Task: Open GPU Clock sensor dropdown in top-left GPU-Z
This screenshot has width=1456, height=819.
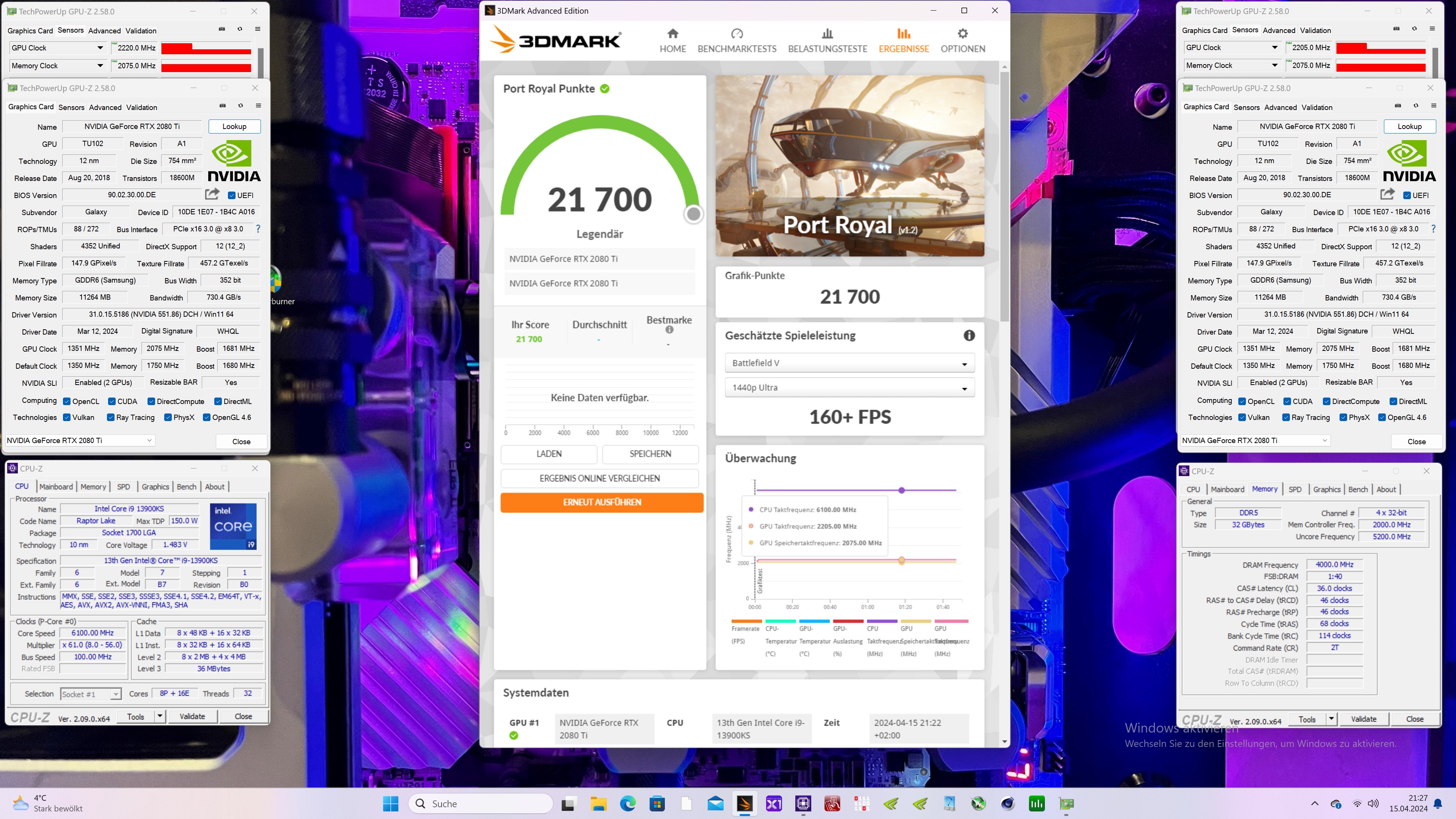Action: (x=58, y=48)
